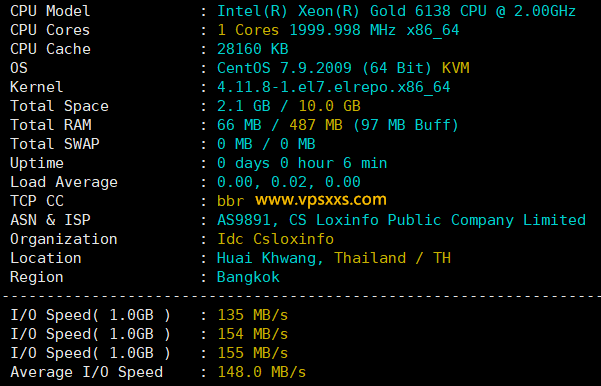The width and height of the screenshot is (601, 386).
Task: Select the 'Bangkok' region value
Action: [x=248, y=278]
